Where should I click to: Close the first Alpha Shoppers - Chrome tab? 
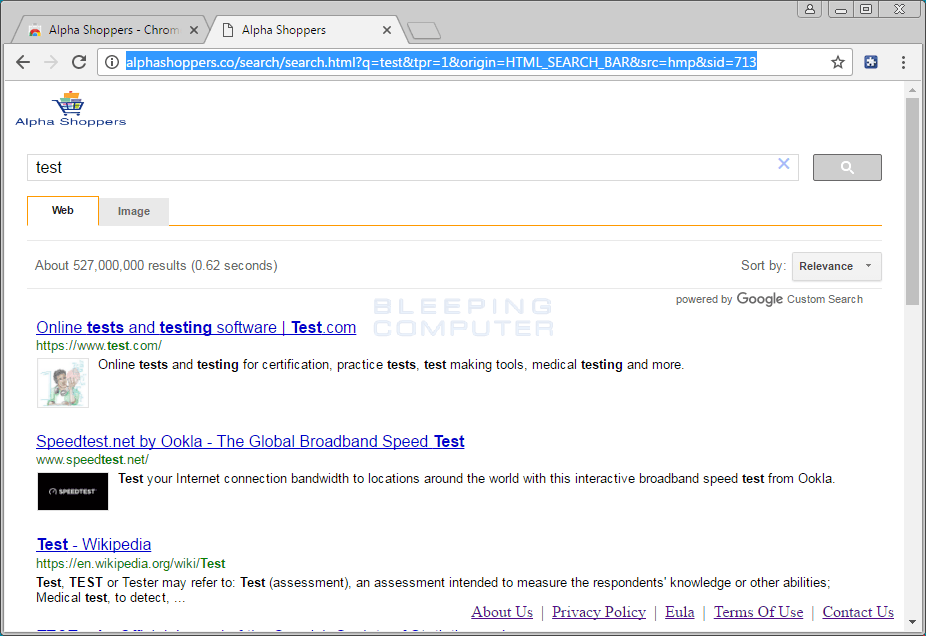point(194,30)
